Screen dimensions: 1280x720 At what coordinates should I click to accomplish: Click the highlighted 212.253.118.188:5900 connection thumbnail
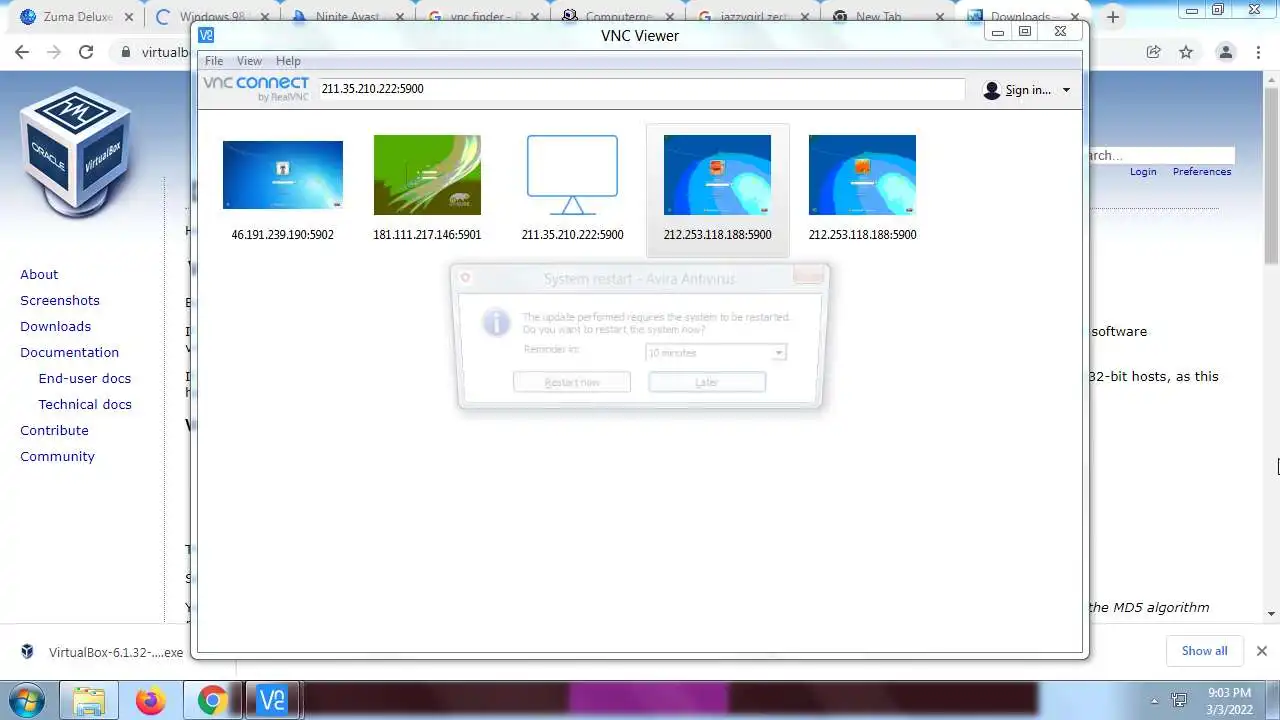click(x=717, y=175)
